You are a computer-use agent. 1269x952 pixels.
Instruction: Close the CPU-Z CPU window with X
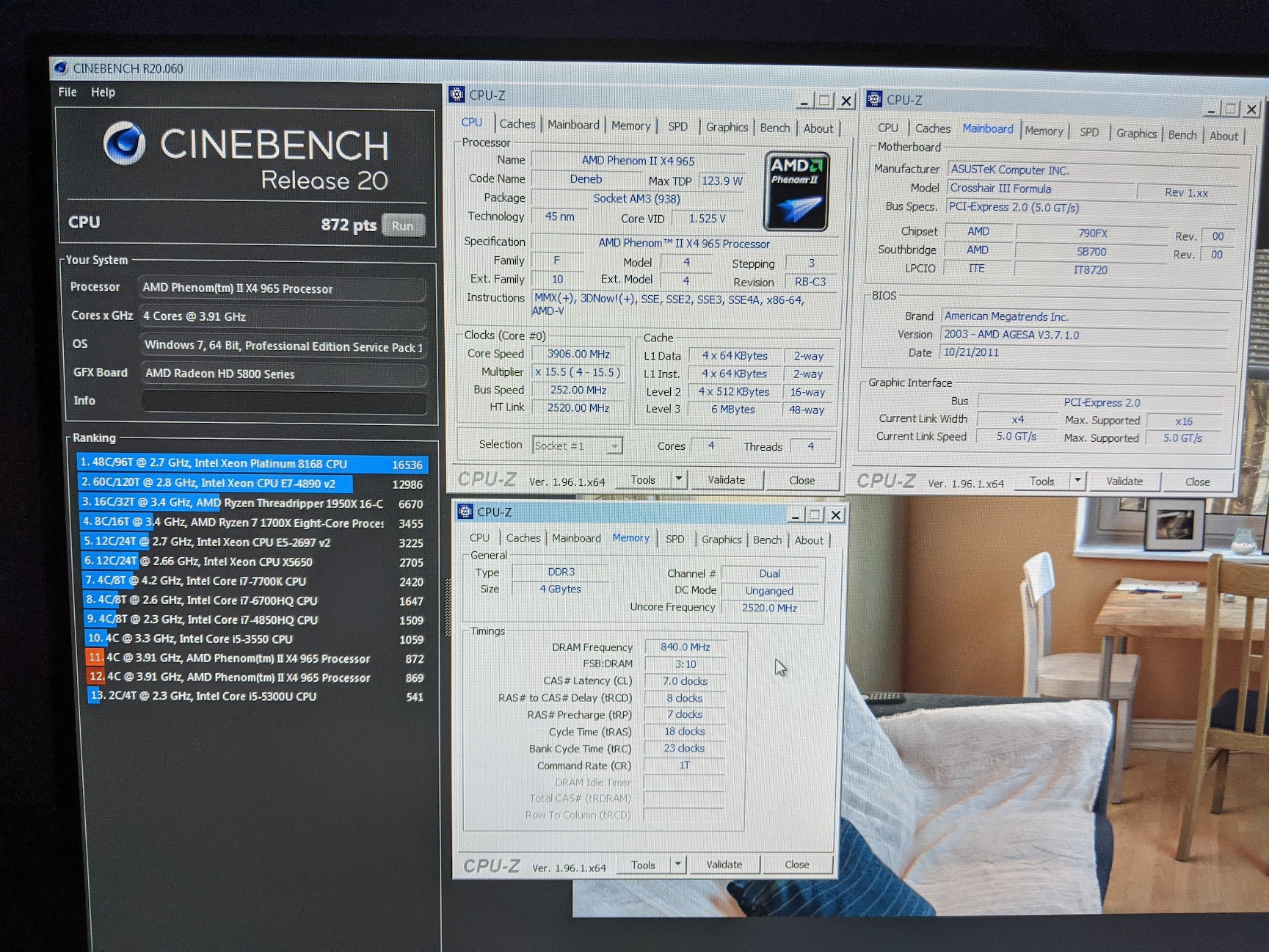[x=846, y=101]
